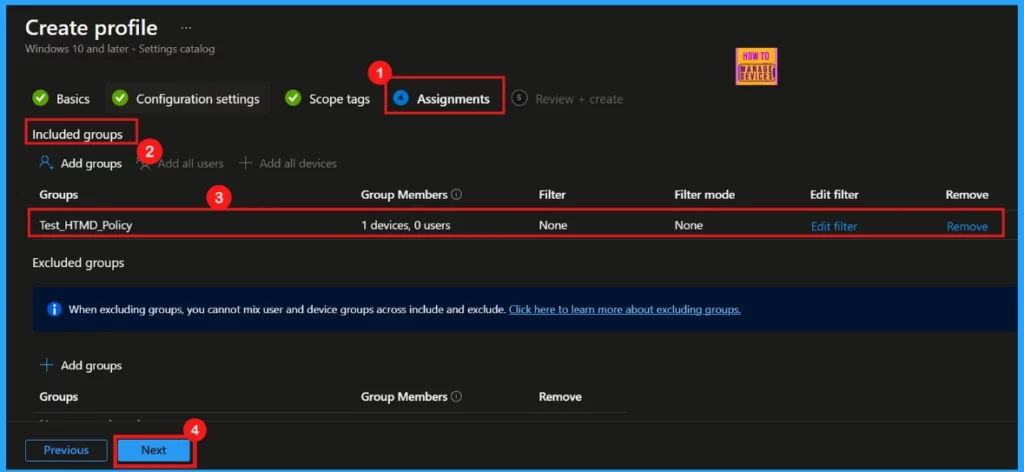This screenshot has width=1024, height=472.
Task: Click the 'Windows 10 and later - Settings catalog' subtitle
Action: (x=120, y=49)
